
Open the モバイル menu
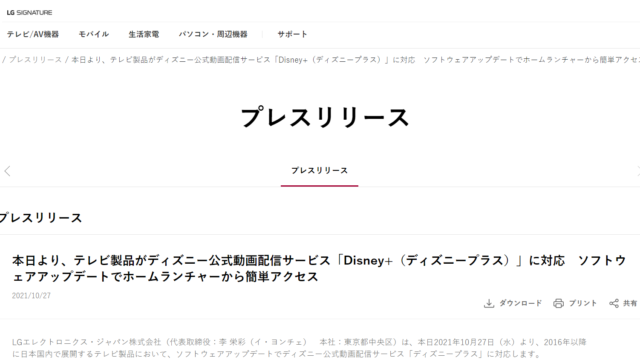pyautogui.click(x=94, y=34)
